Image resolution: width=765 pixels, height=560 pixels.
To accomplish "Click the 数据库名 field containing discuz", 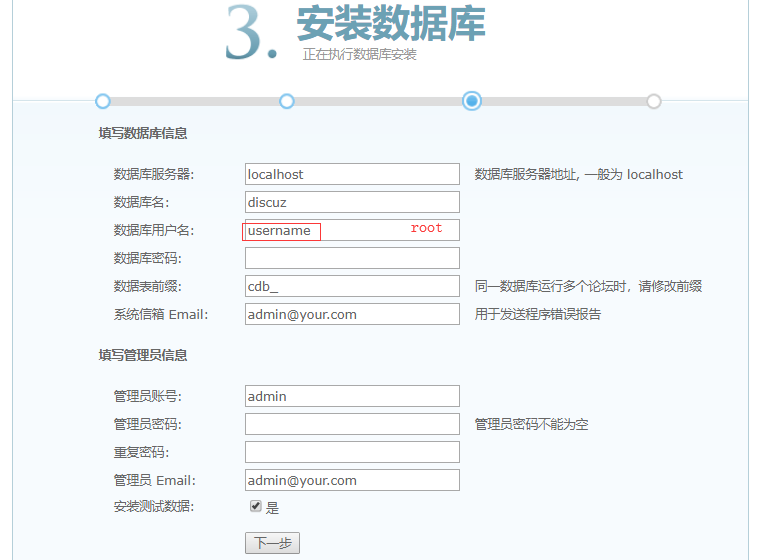I will pyautogui.click(x=352, y=202).
